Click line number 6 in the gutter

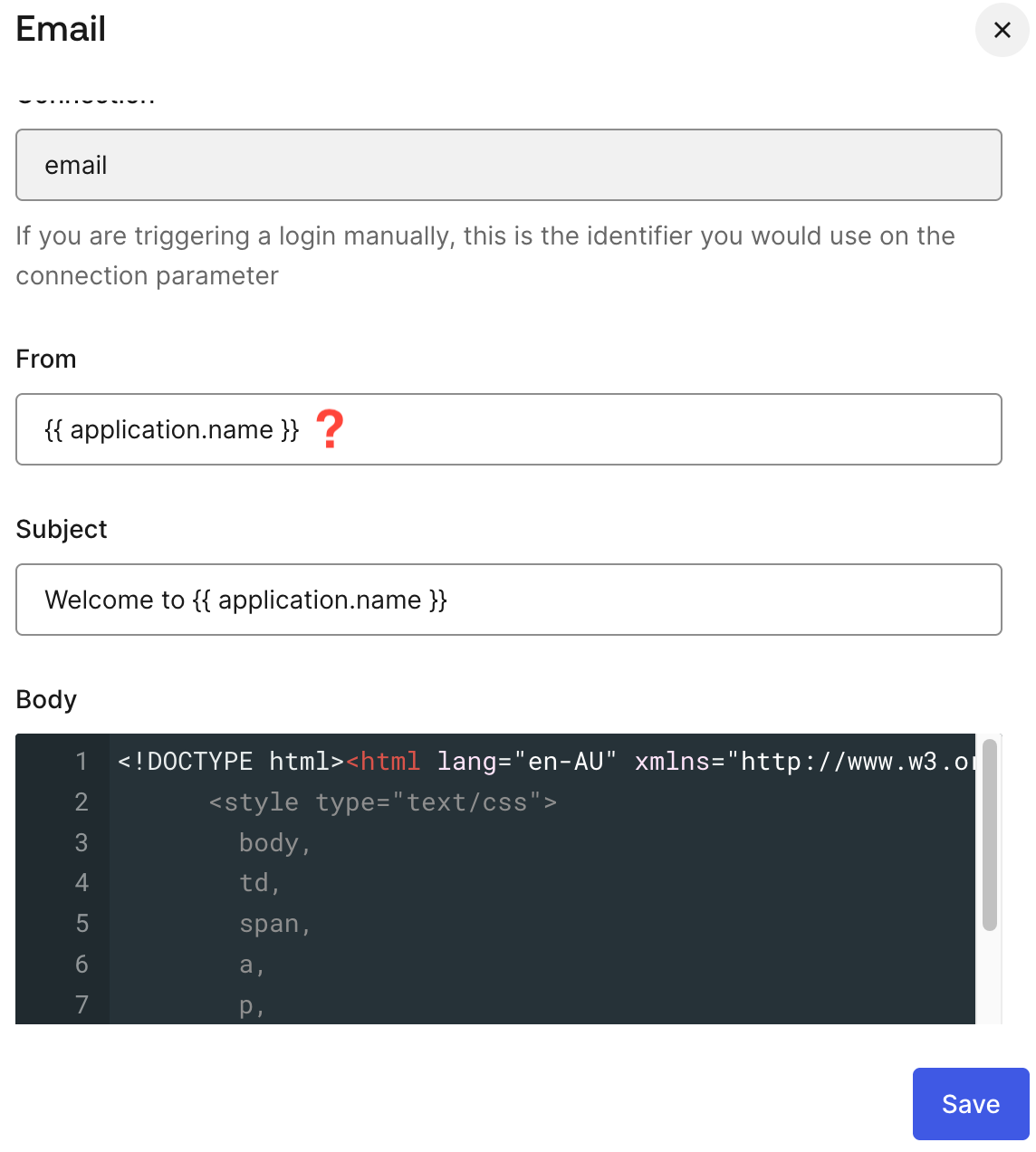pos(82,965)
